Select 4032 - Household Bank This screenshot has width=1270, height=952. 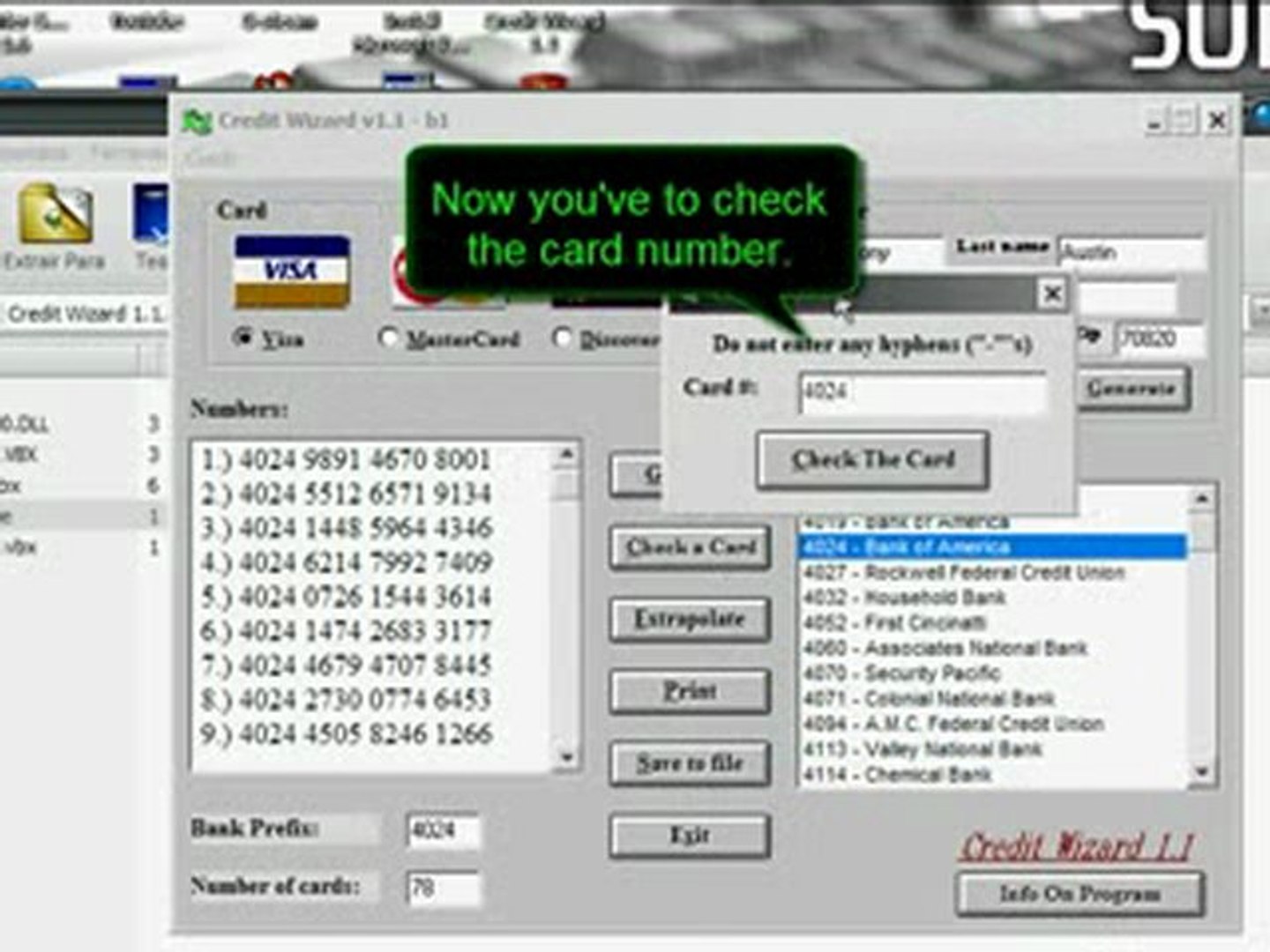point(992,598)
